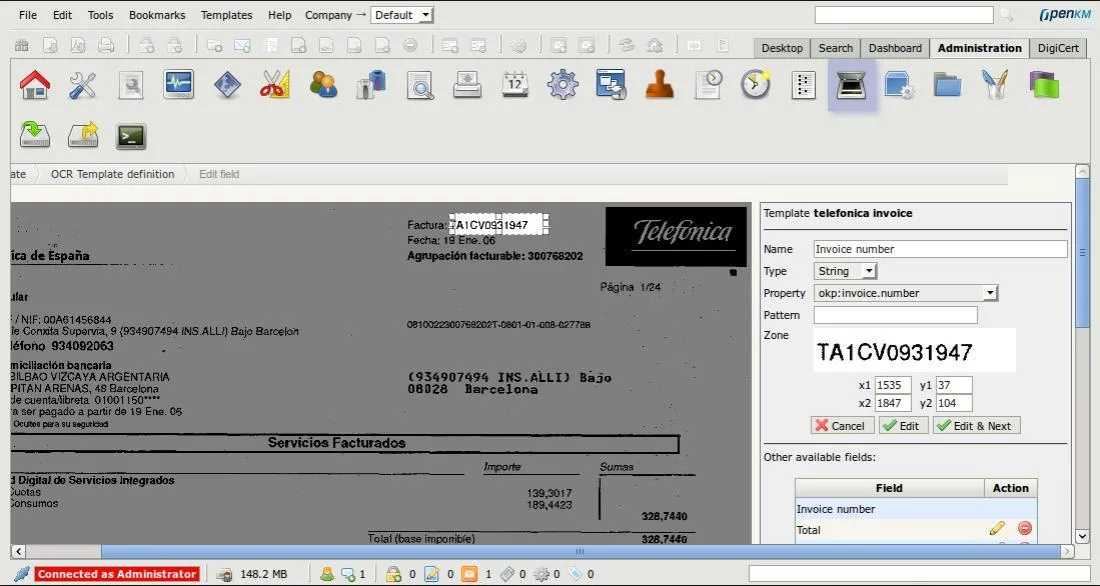Click the y2 coordinate field
The width and height of the screenshot is (1100, 586).
point(954,403)
